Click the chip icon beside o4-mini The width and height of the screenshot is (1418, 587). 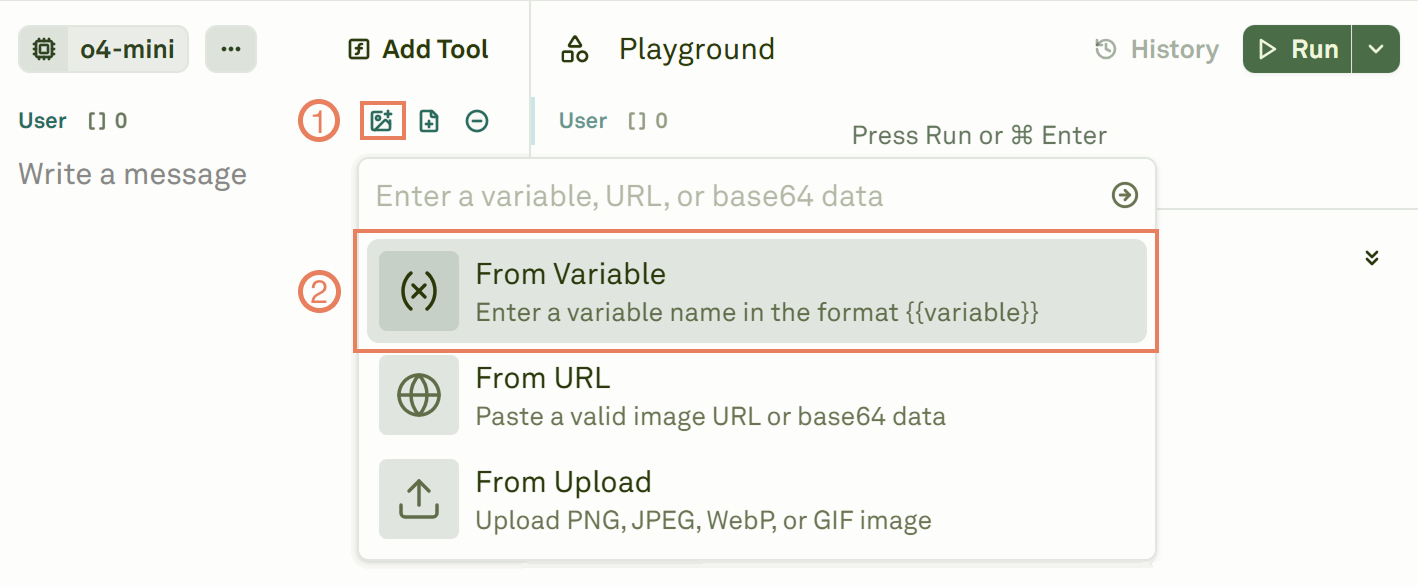(42, 48)
